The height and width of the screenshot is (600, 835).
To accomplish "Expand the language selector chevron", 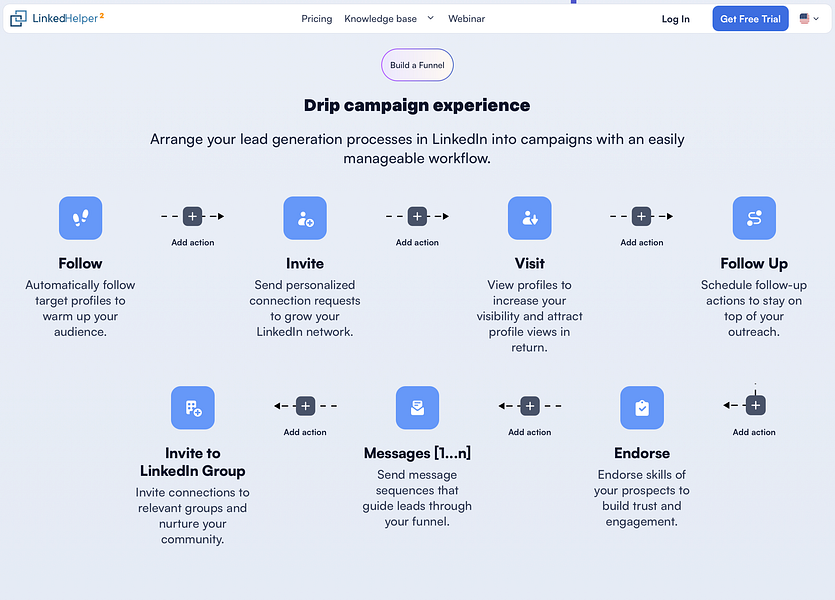I will (816, 19).
